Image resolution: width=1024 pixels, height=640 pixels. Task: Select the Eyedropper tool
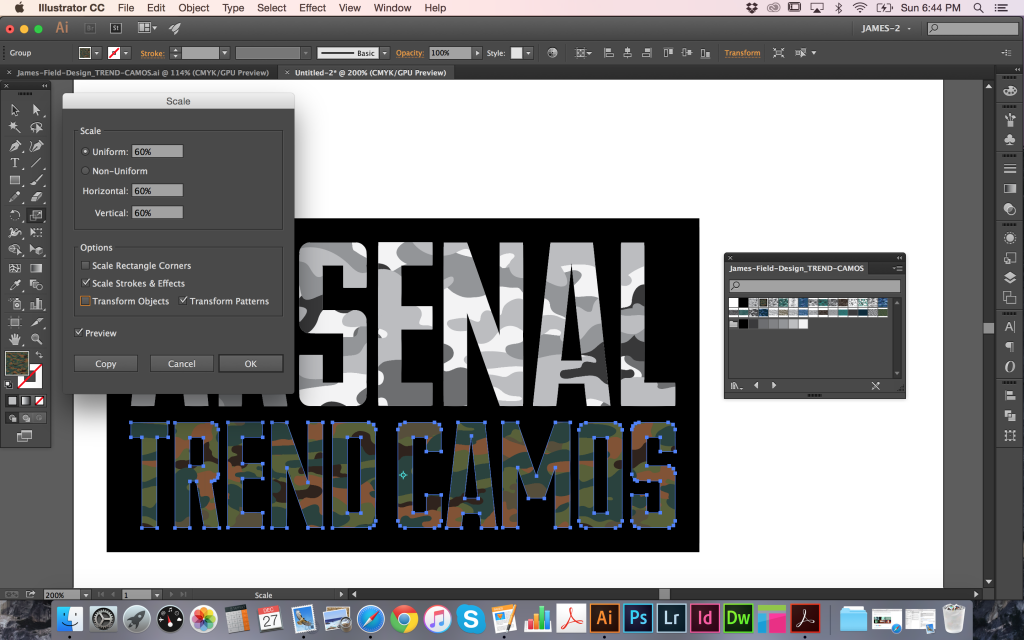coord(15,285)
